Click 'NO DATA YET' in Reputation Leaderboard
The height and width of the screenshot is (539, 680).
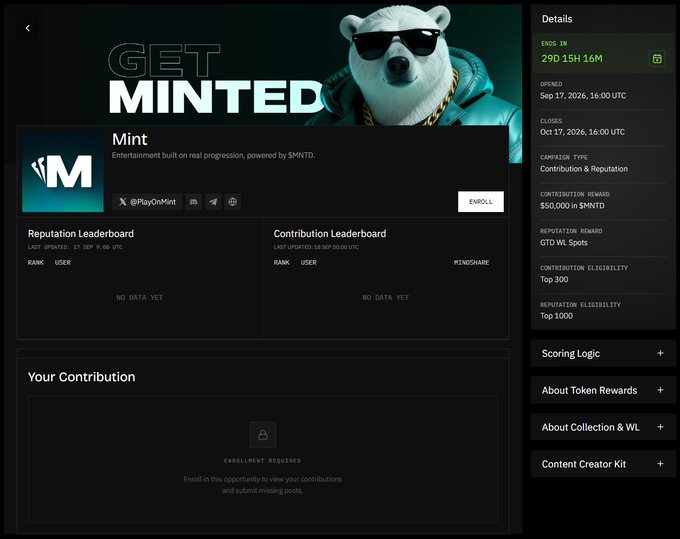pos(140,297)
